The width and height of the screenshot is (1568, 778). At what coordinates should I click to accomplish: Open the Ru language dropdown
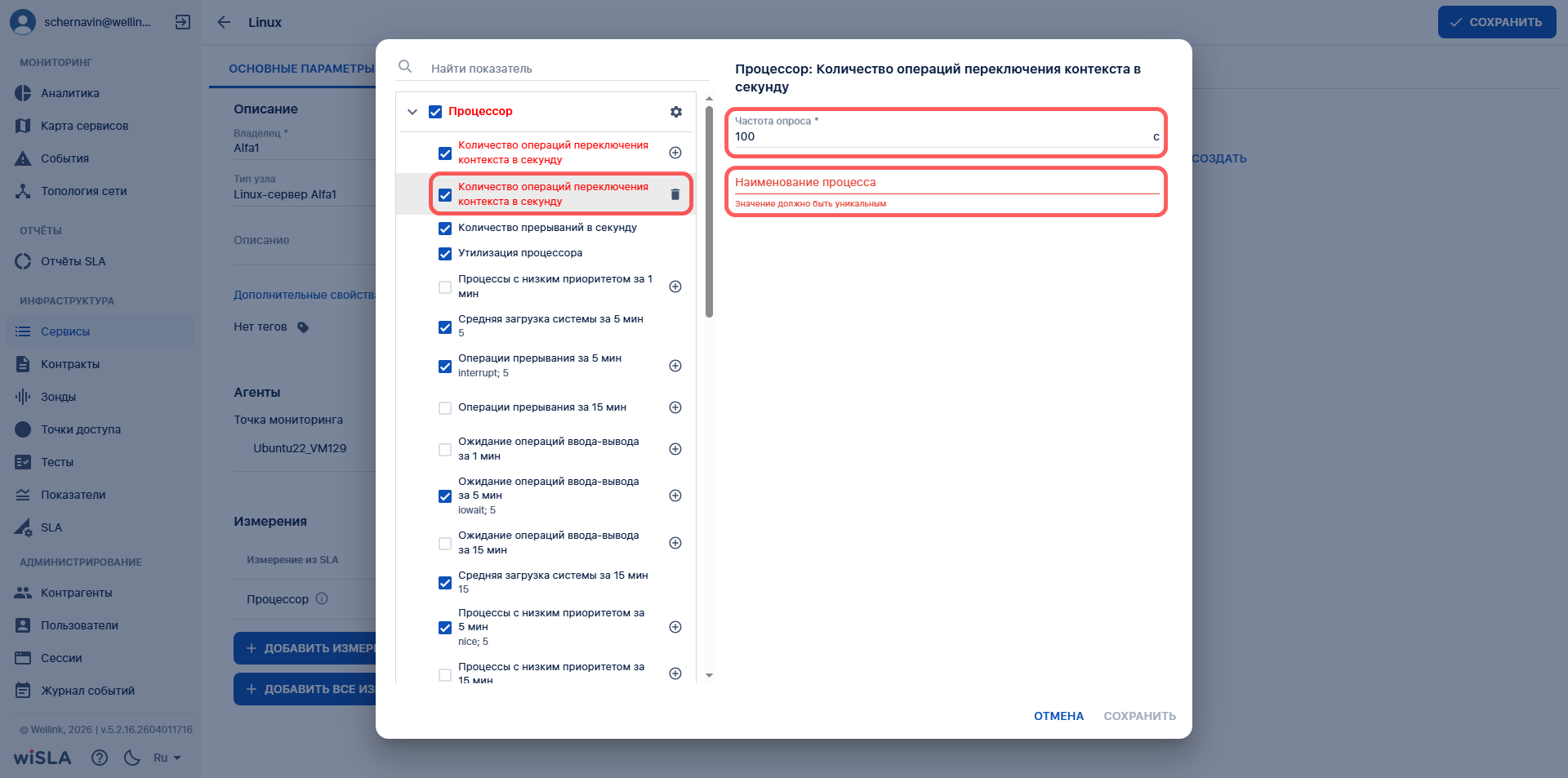tap(167, 758)
